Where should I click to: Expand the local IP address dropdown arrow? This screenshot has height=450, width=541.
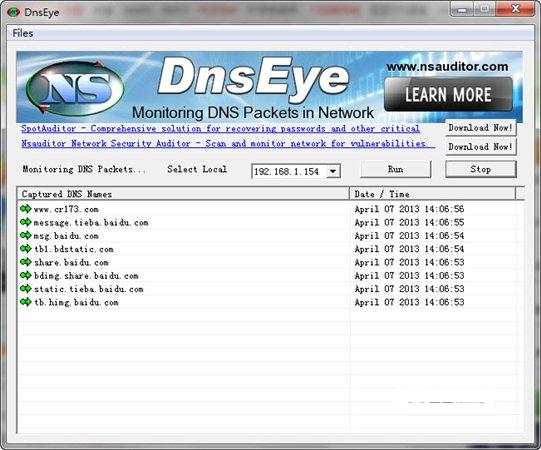333,171
